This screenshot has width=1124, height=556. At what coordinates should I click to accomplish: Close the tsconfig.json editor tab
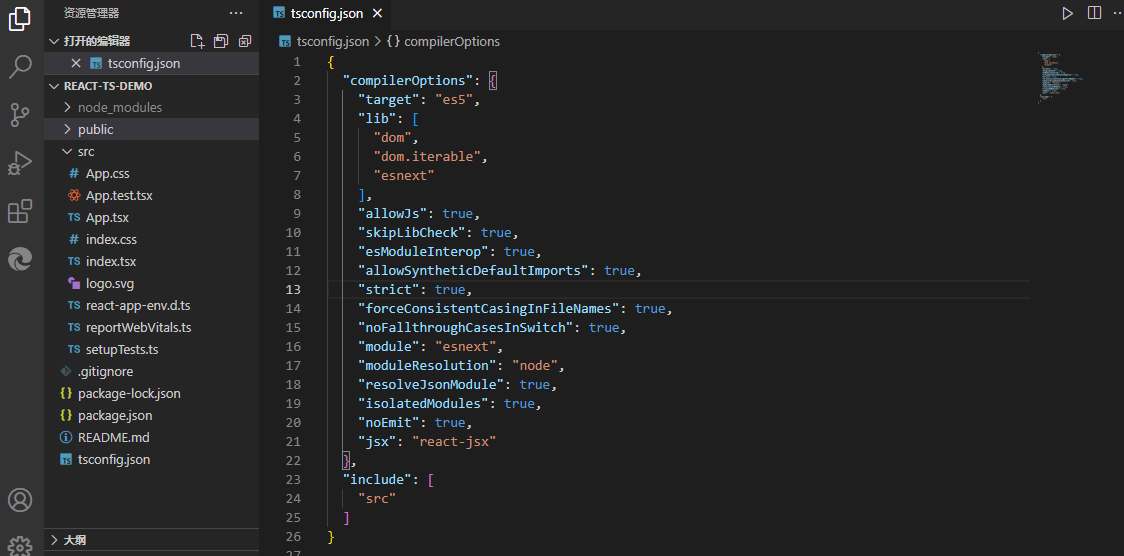tap(378, 14)
